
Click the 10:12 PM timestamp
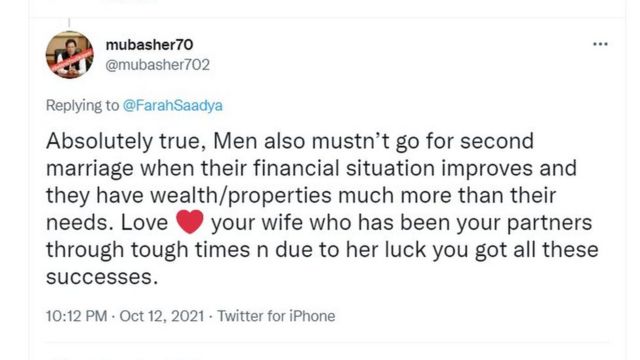click(76, 316)
